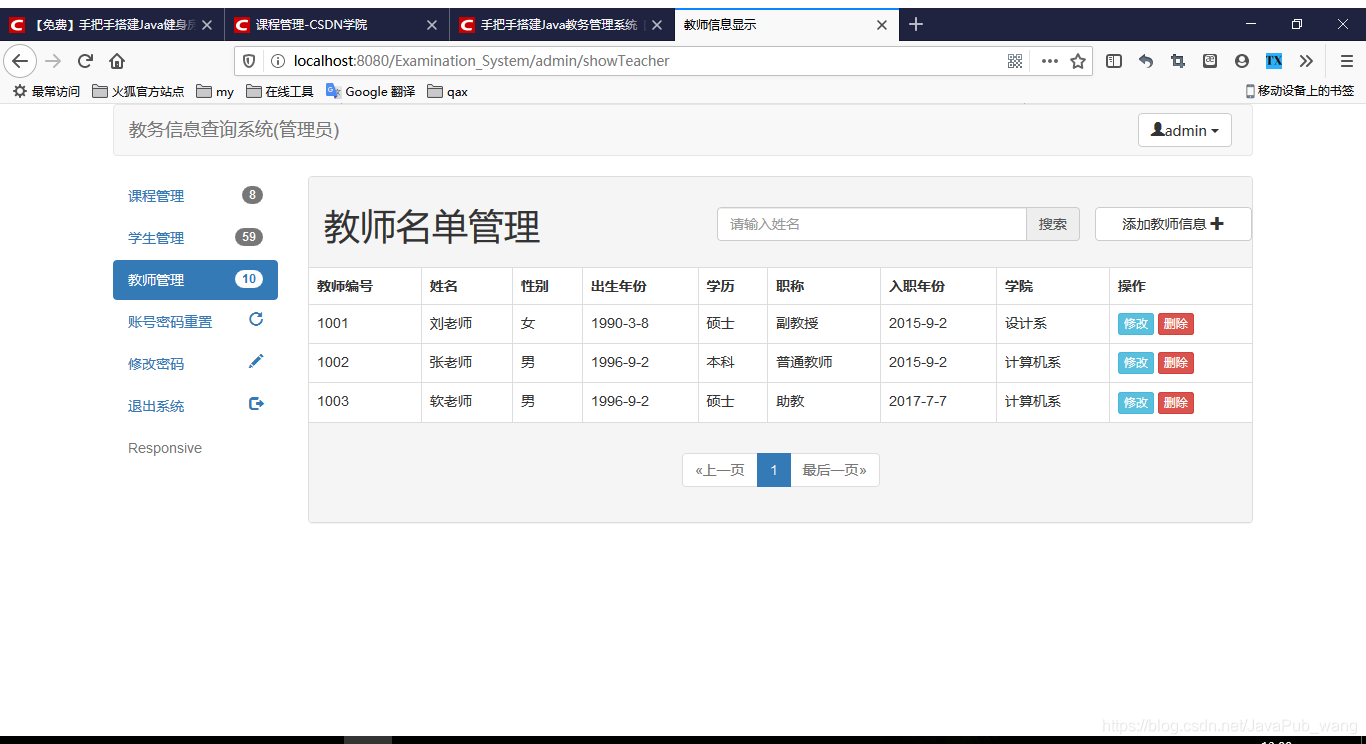The image size is (1366, 744).
Task: Show site information icon in address bar
Action: click(277, 61)
